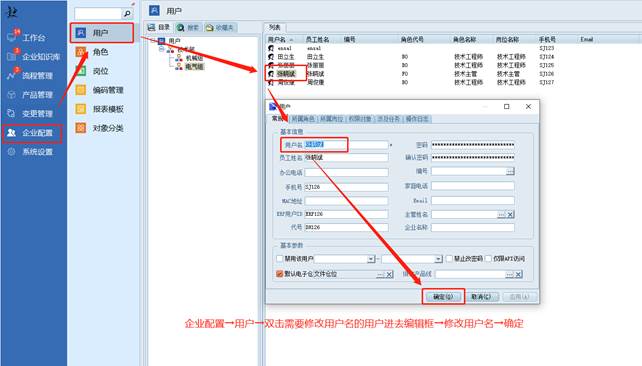Open the second dropdown after 禁用该用户

pos(439,259)
